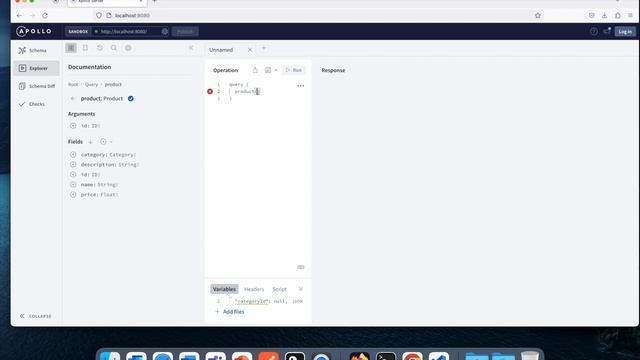This screenshot has height=360, width=640.
Task: Go to Root in documentation breadcrumb
Action: click(x=73, y=84)
